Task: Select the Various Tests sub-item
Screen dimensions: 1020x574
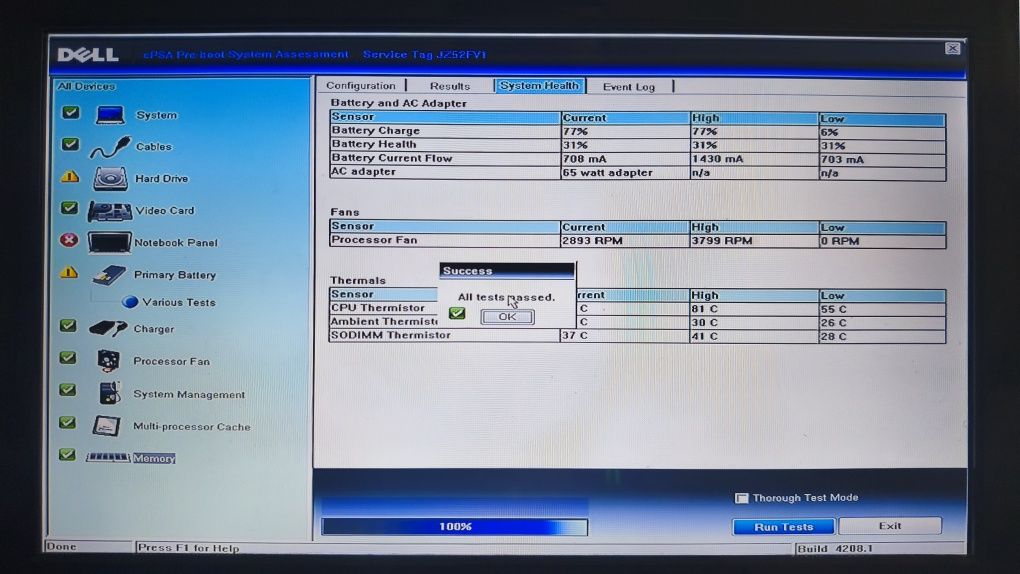Action: click(x=179, y=302)
